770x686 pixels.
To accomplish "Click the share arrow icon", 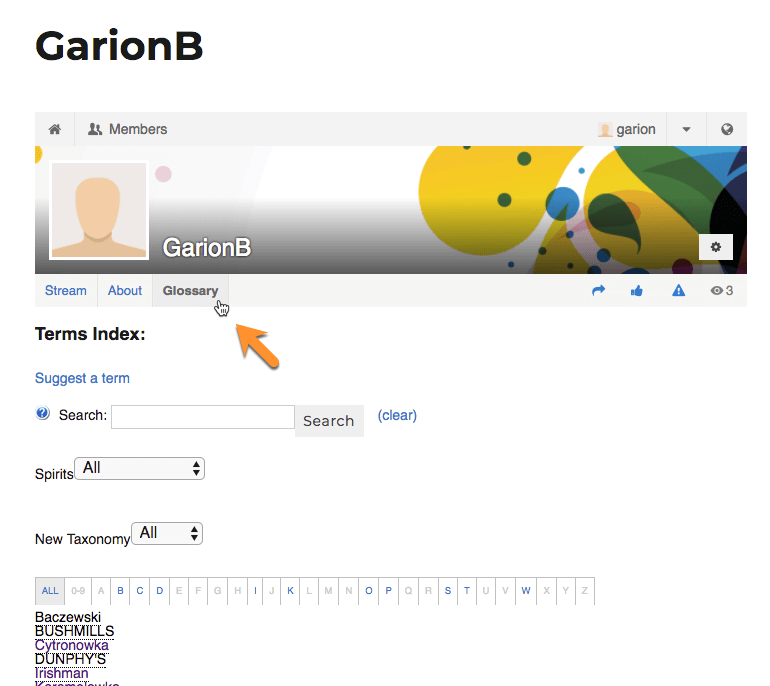I will pos(599,291).
